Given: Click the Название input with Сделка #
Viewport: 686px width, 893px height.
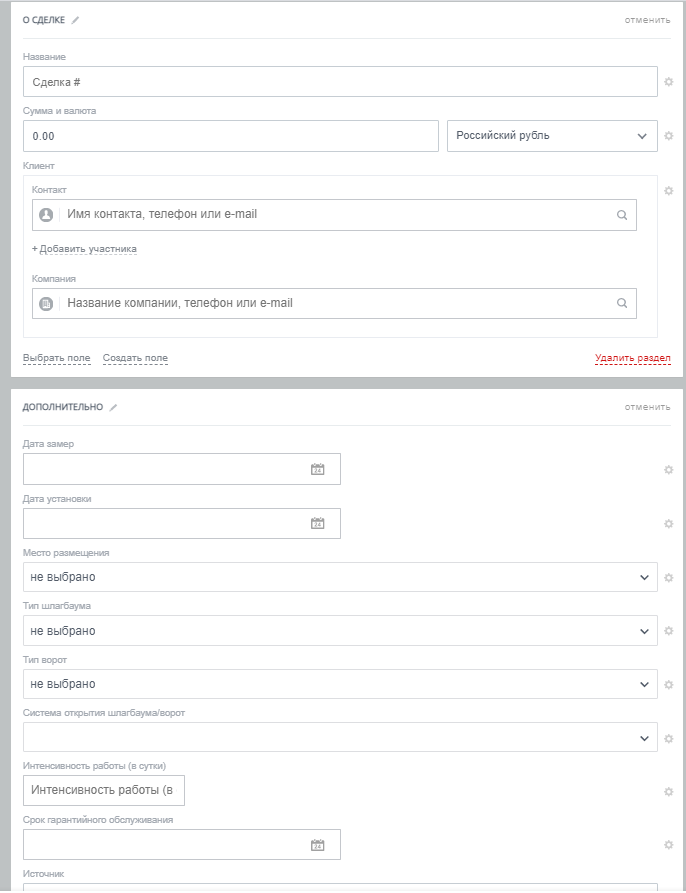Looking at the screenshot, I should (x=340, y=82).
